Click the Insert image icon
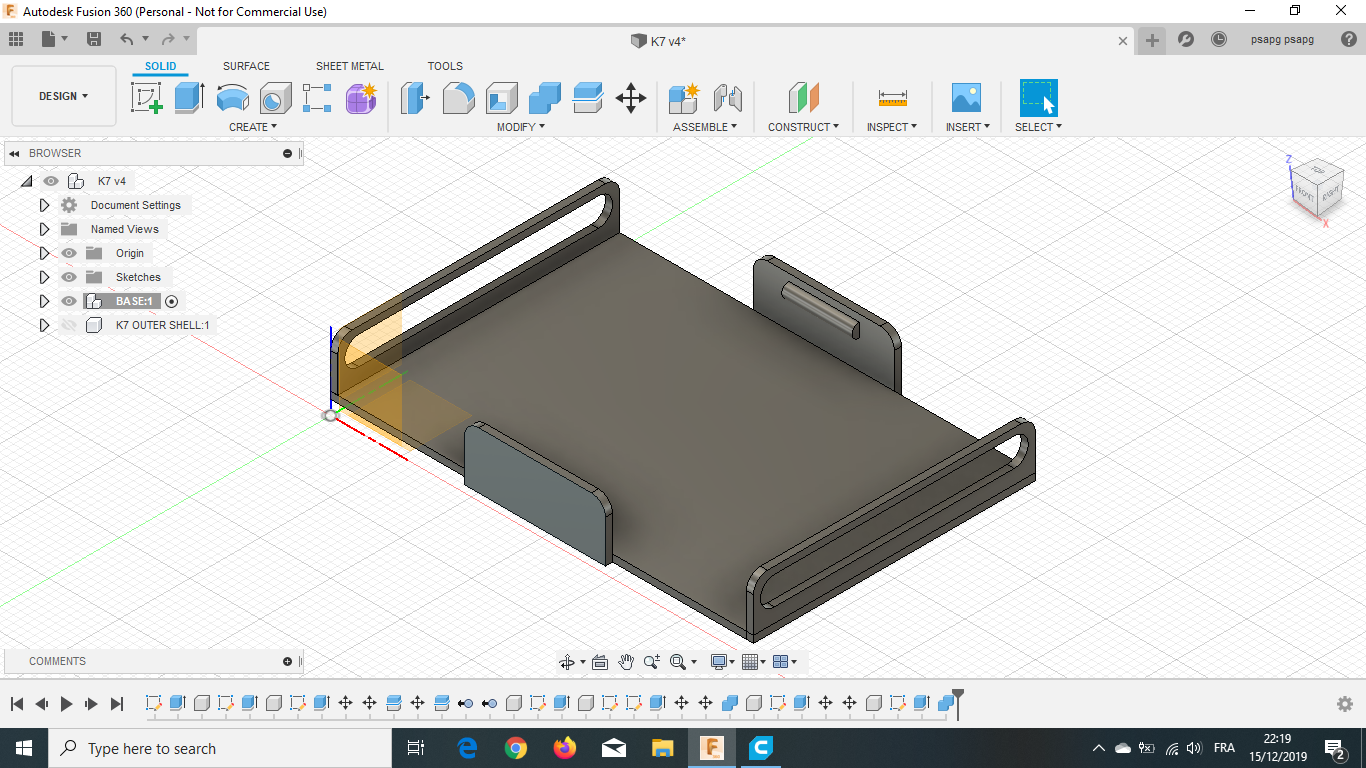Viewport: 1366px width, 768px height. click(x=966, y=98)
